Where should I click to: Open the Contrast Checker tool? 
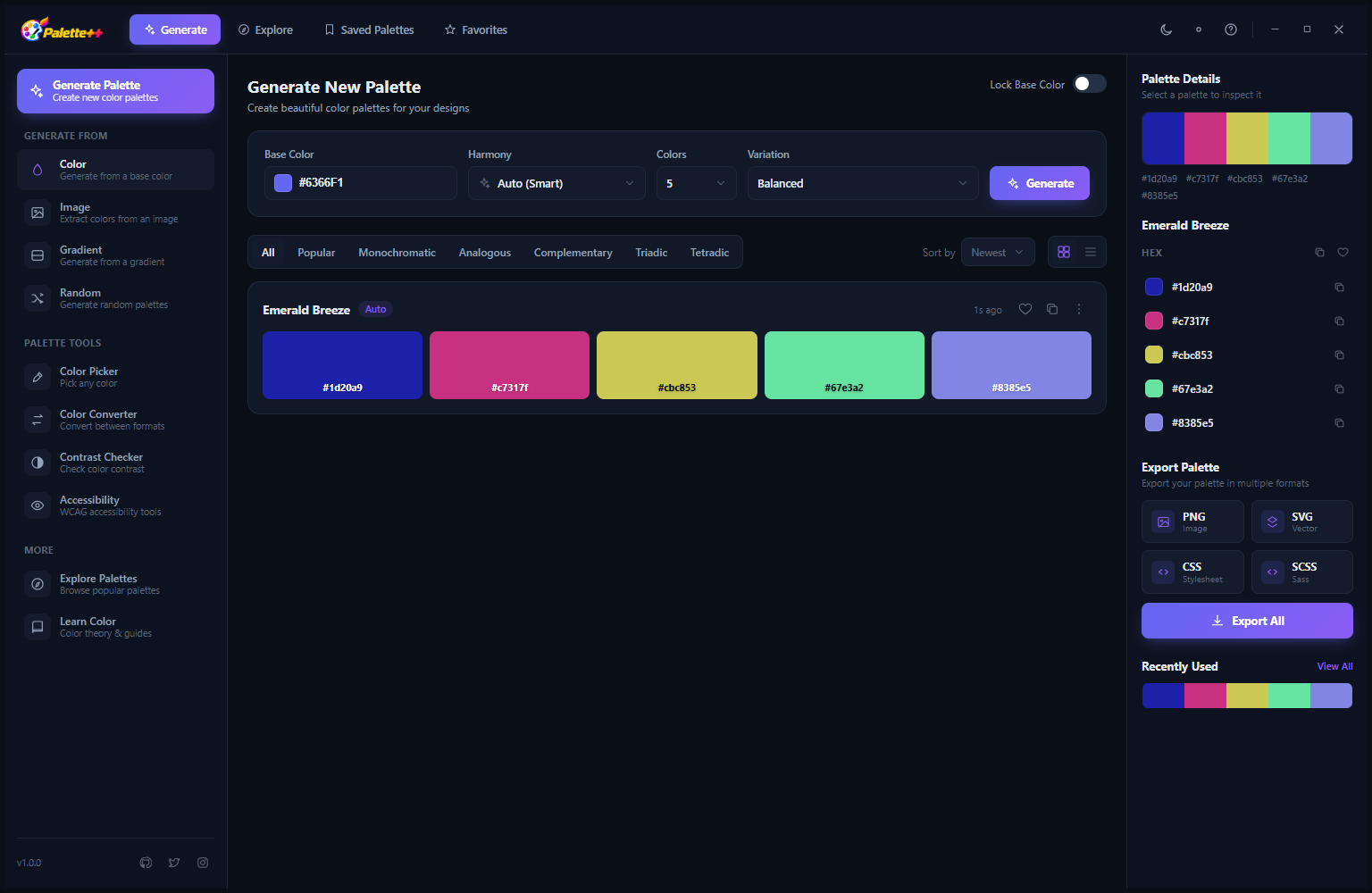click(115, 463)
